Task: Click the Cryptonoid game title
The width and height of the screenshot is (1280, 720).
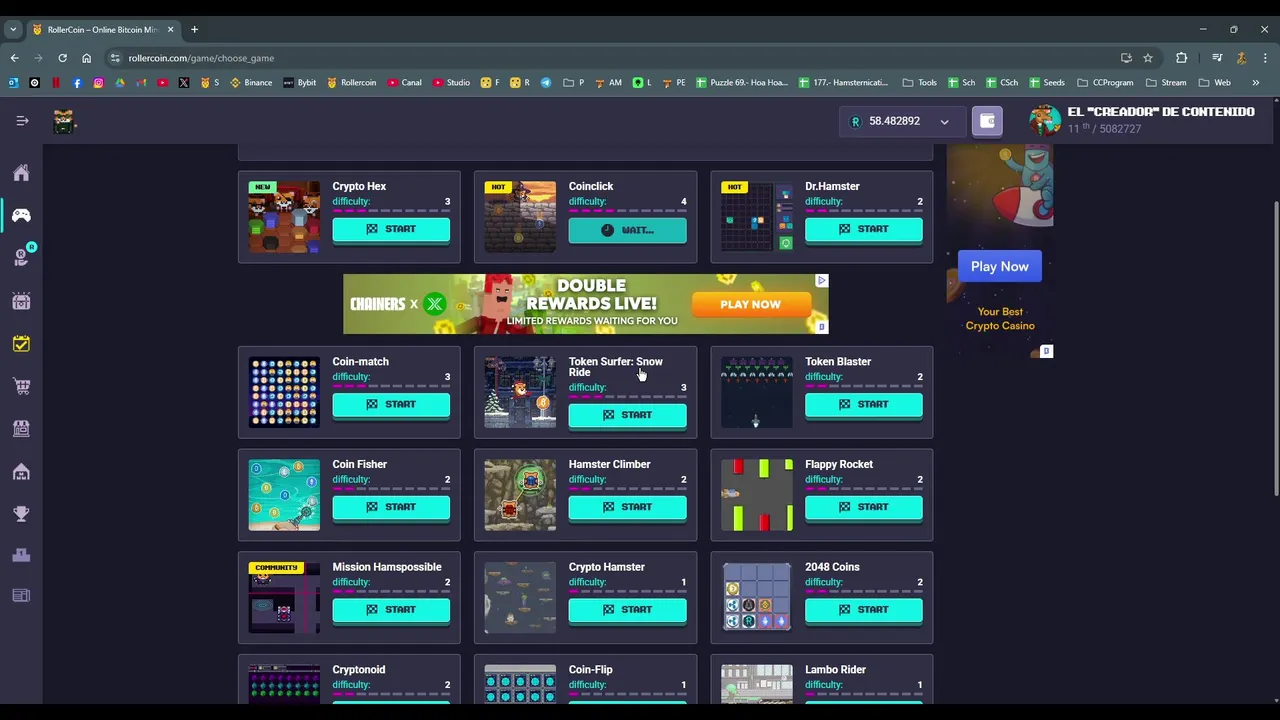Action: [359, 670]
